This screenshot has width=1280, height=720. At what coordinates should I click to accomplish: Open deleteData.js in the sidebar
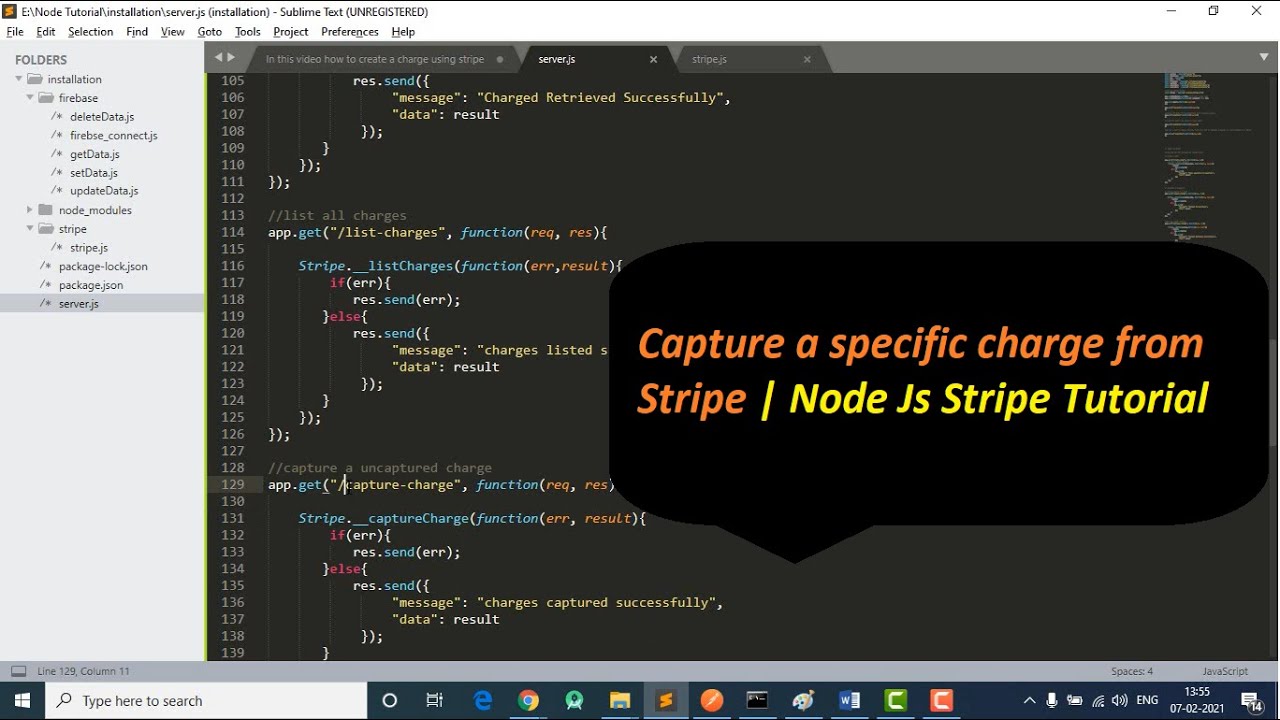pyautogui.click(x=102, y=117)
